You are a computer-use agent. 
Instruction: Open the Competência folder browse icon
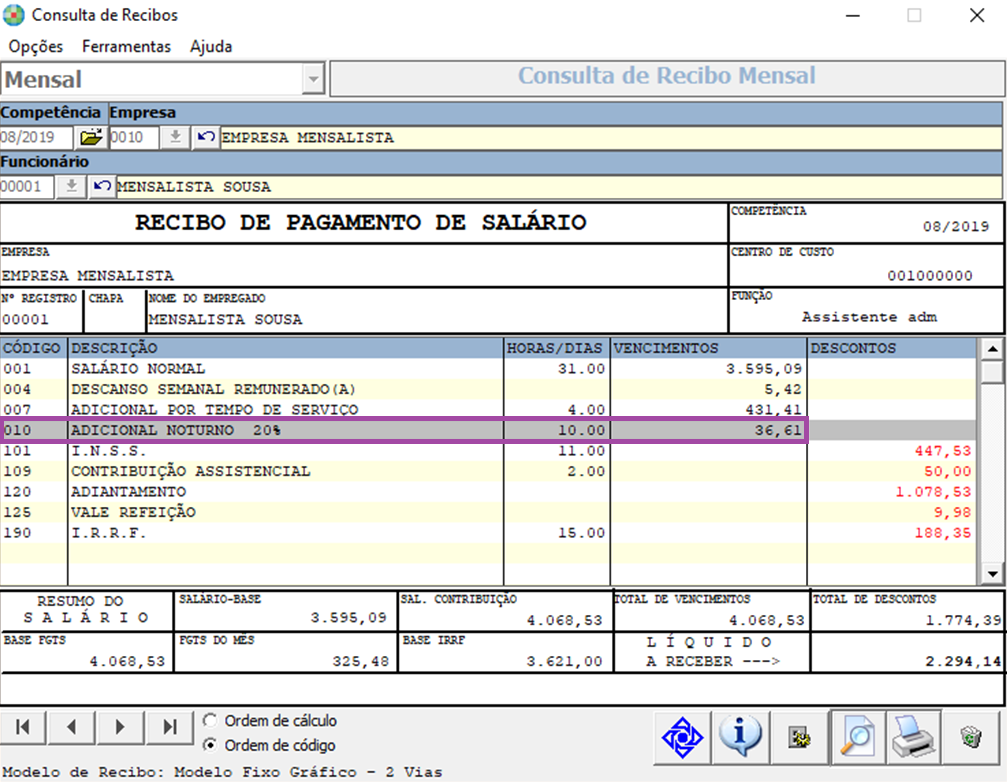click(91, 137)
